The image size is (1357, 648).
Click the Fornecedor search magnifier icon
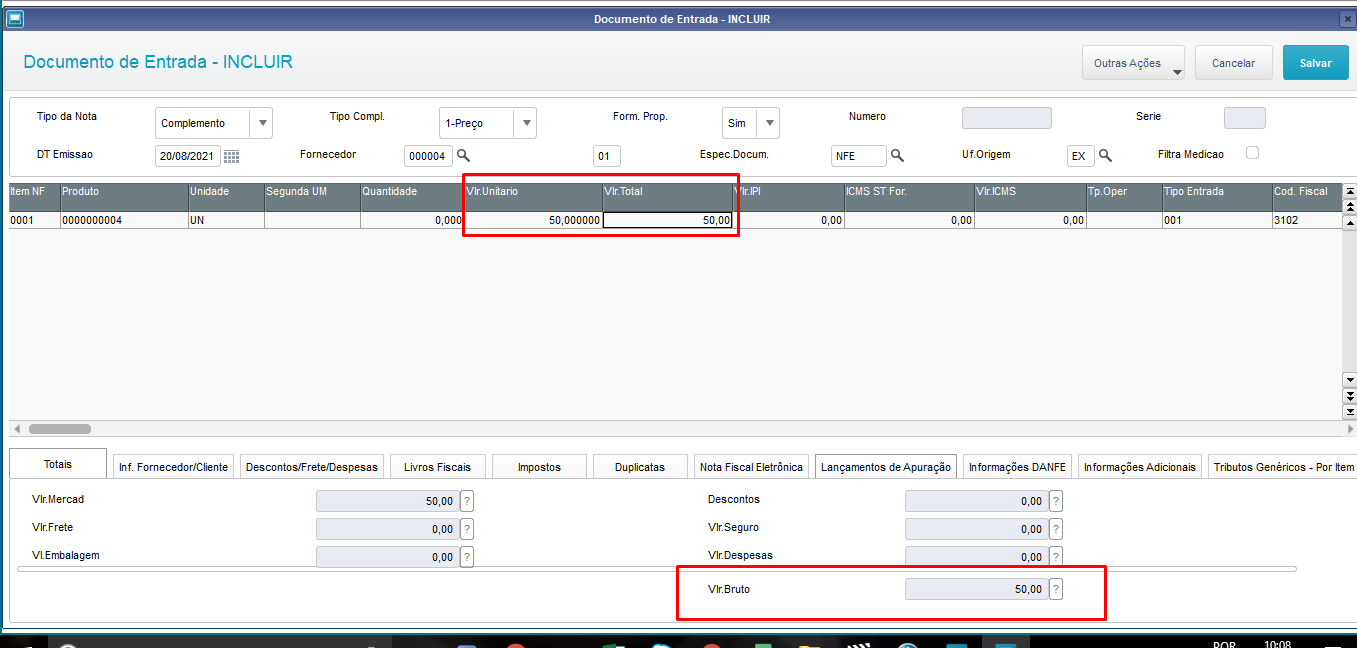pos(463,155)
